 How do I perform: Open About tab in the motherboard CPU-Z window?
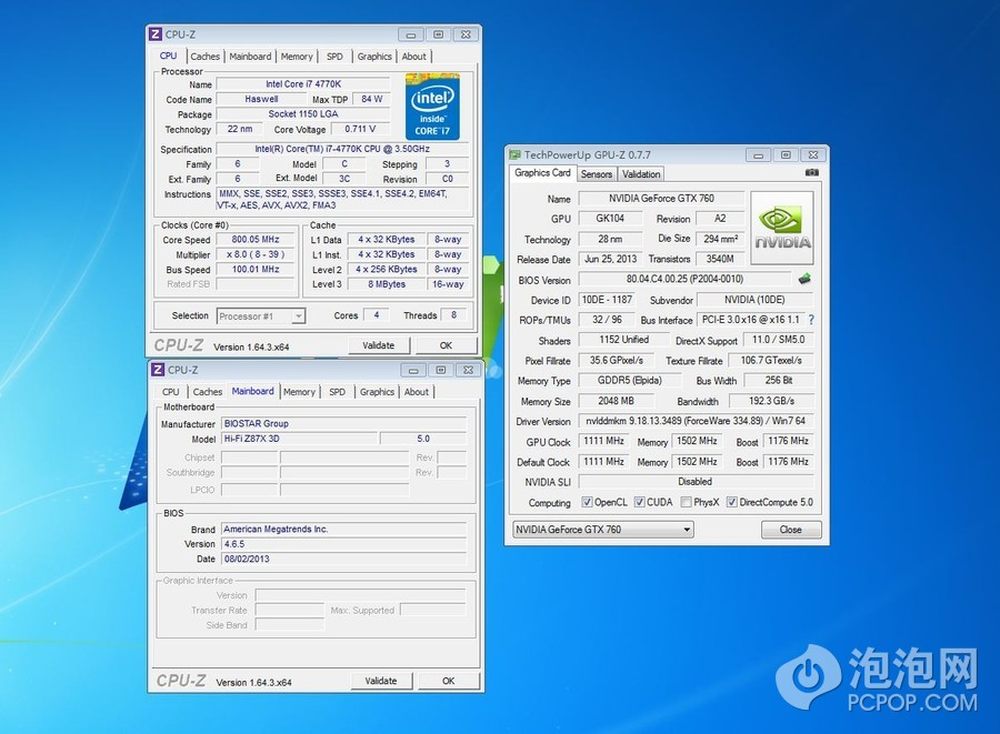416,392
